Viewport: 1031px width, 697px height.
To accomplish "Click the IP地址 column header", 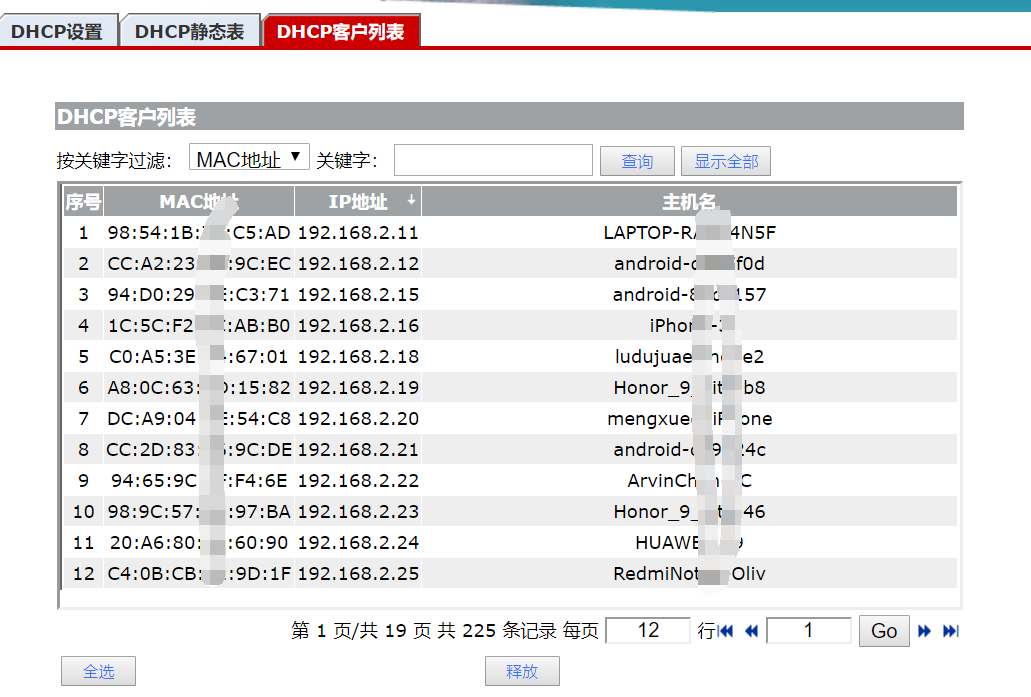I will (358, 201).
